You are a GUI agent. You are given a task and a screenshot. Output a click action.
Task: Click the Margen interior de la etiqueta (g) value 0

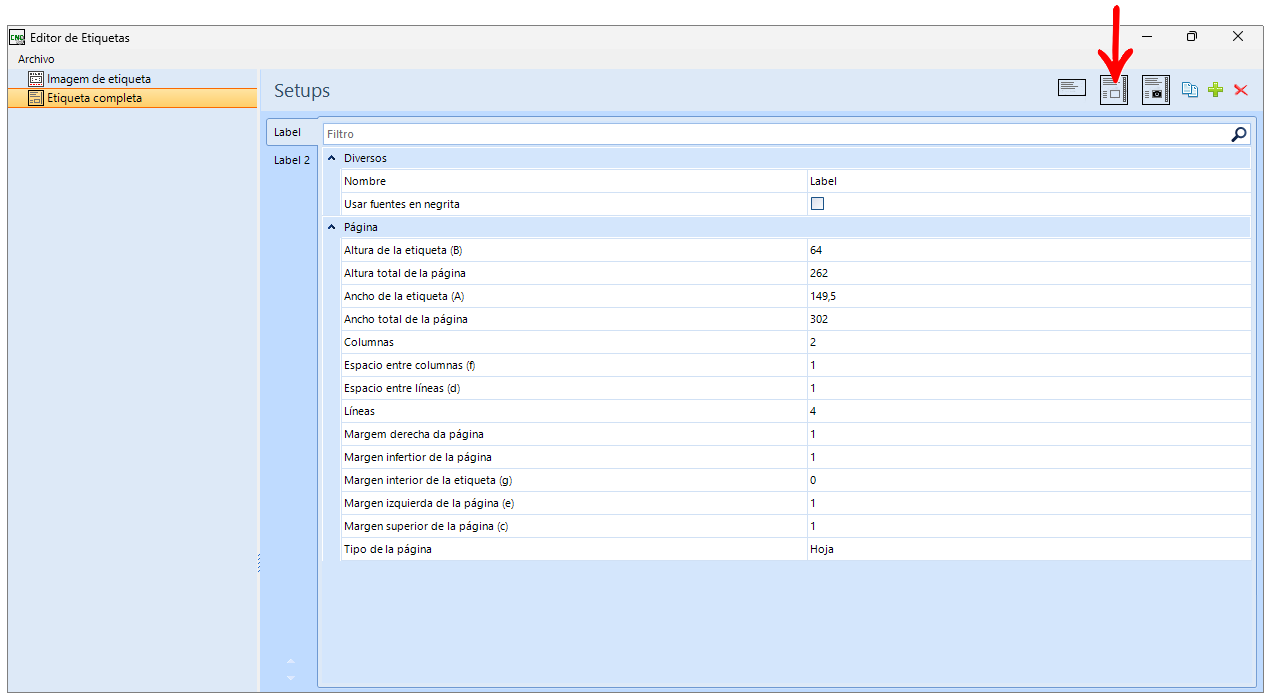[x=1029, y=480]
